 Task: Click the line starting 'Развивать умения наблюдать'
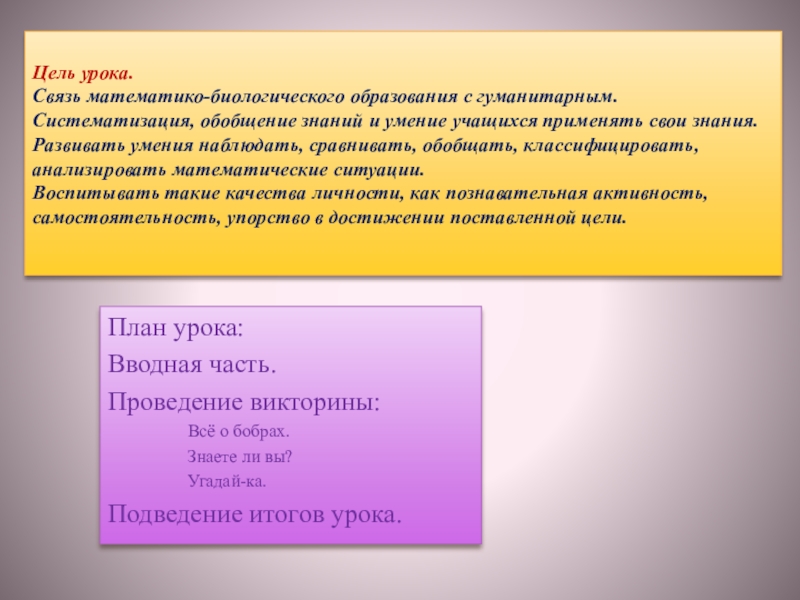365,146
